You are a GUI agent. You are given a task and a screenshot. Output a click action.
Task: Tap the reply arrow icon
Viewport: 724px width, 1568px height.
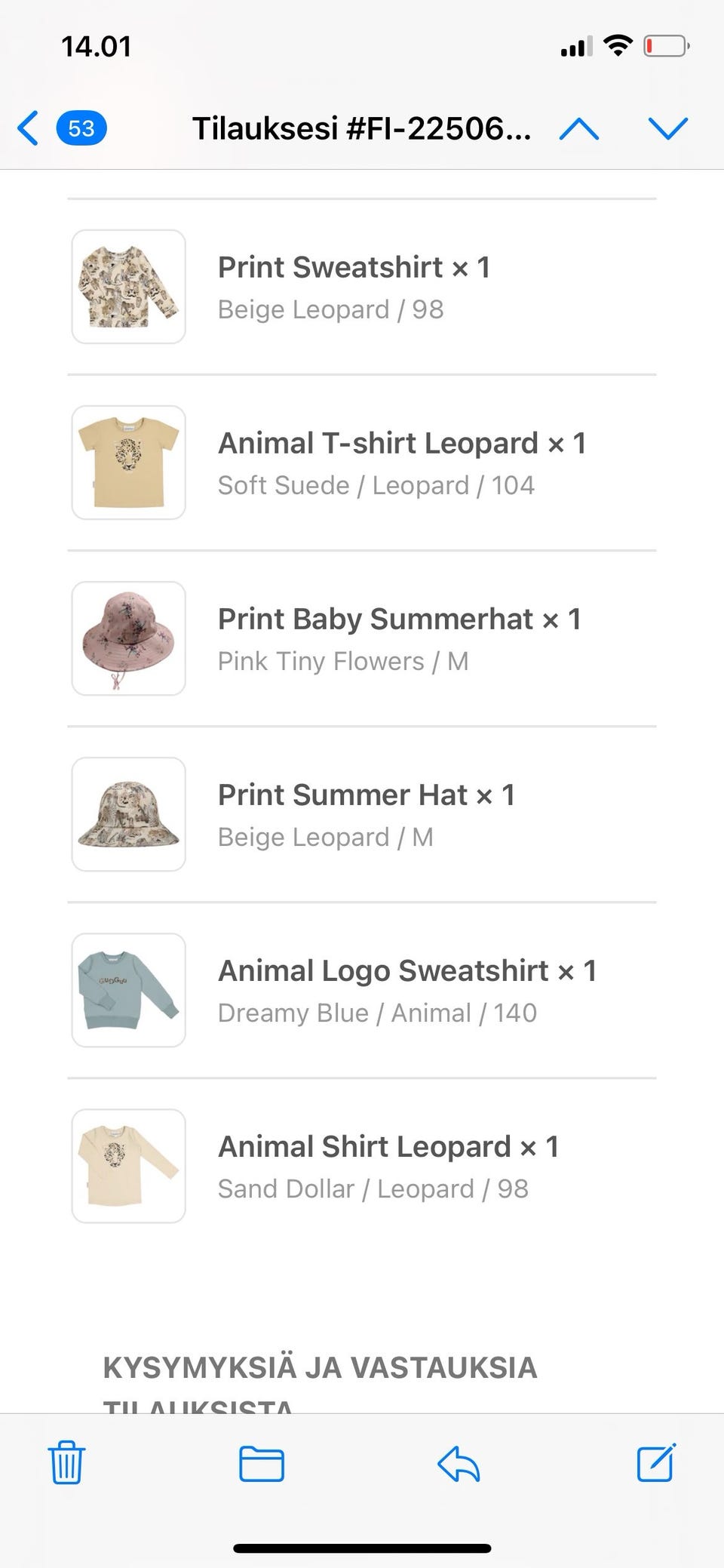459,1465
